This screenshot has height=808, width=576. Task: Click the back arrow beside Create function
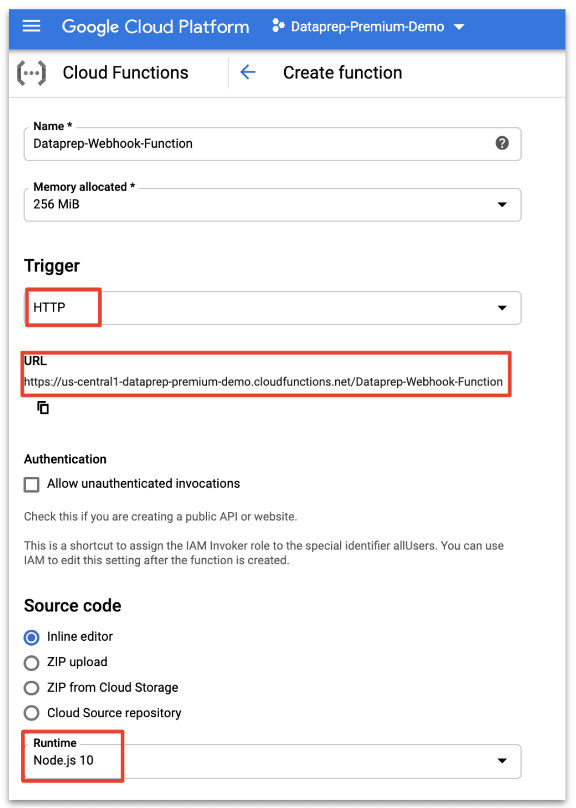point(247,72)
